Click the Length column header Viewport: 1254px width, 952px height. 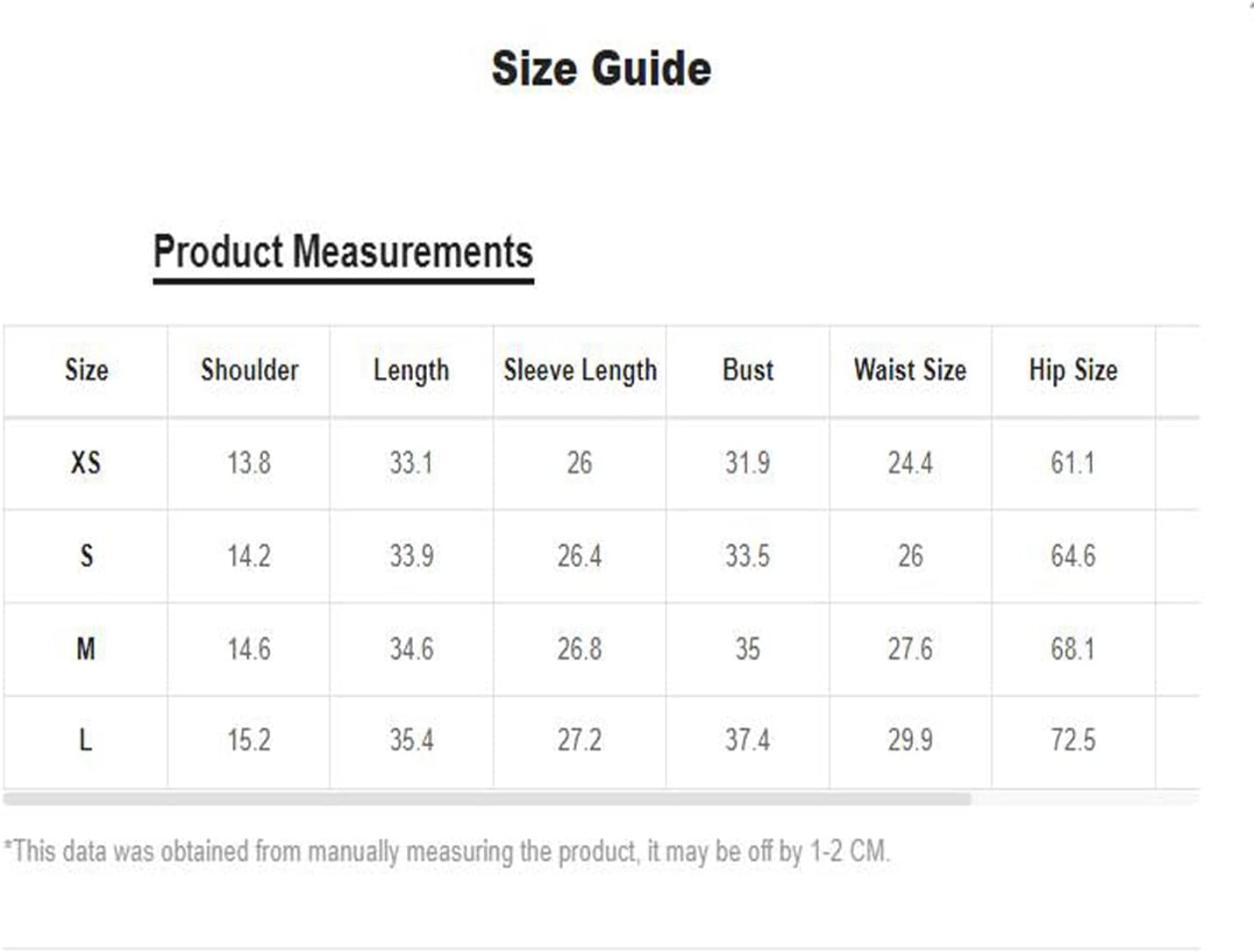411,371
